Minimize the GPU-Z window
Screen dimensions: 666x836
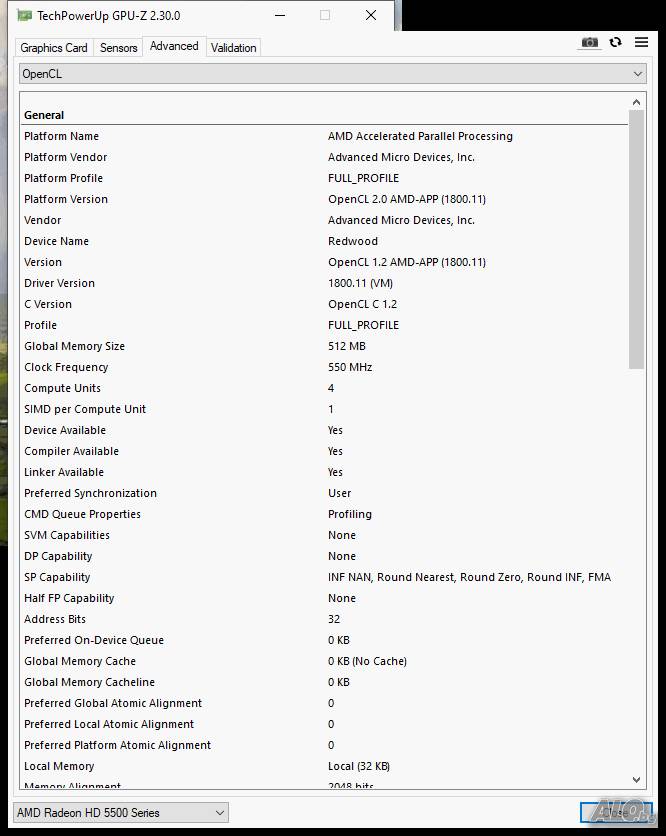(x=280, y=15)
